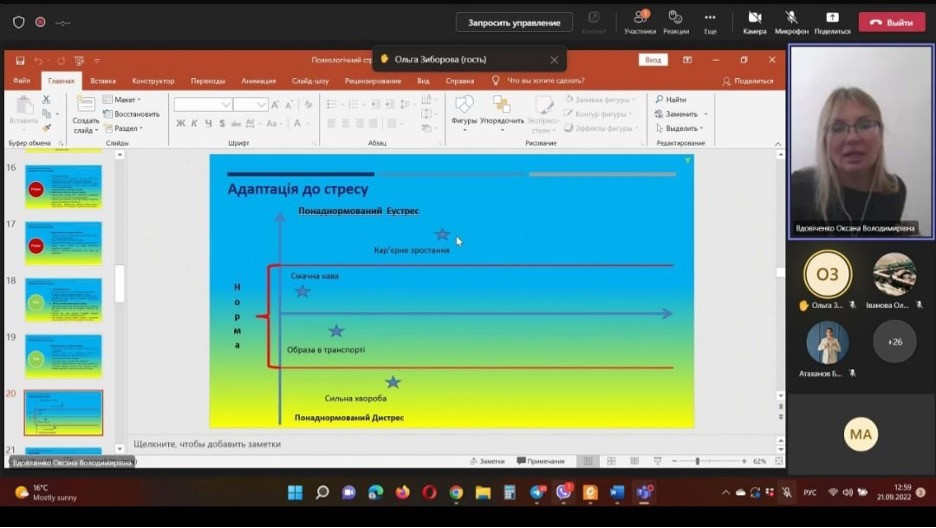The width and height of the screenshot is (936, 528).
Task: Toggle Bold (Ж) formatting
Action: tap(181, 123)
